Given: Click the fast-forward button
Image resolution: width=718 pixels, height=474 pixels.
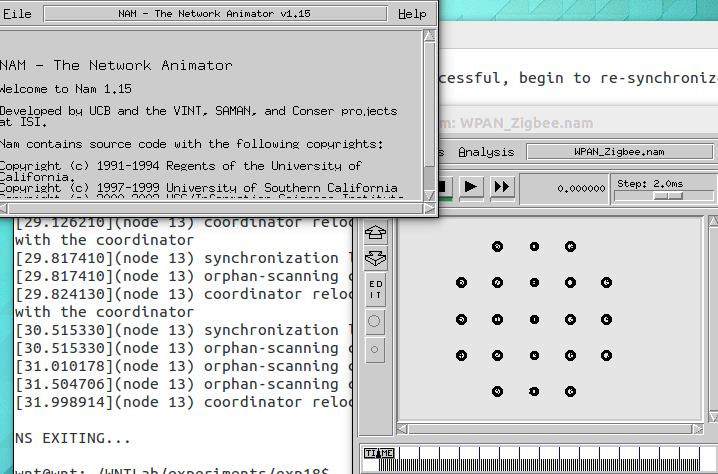Looking at the screenshot, I should coord(502,187).
